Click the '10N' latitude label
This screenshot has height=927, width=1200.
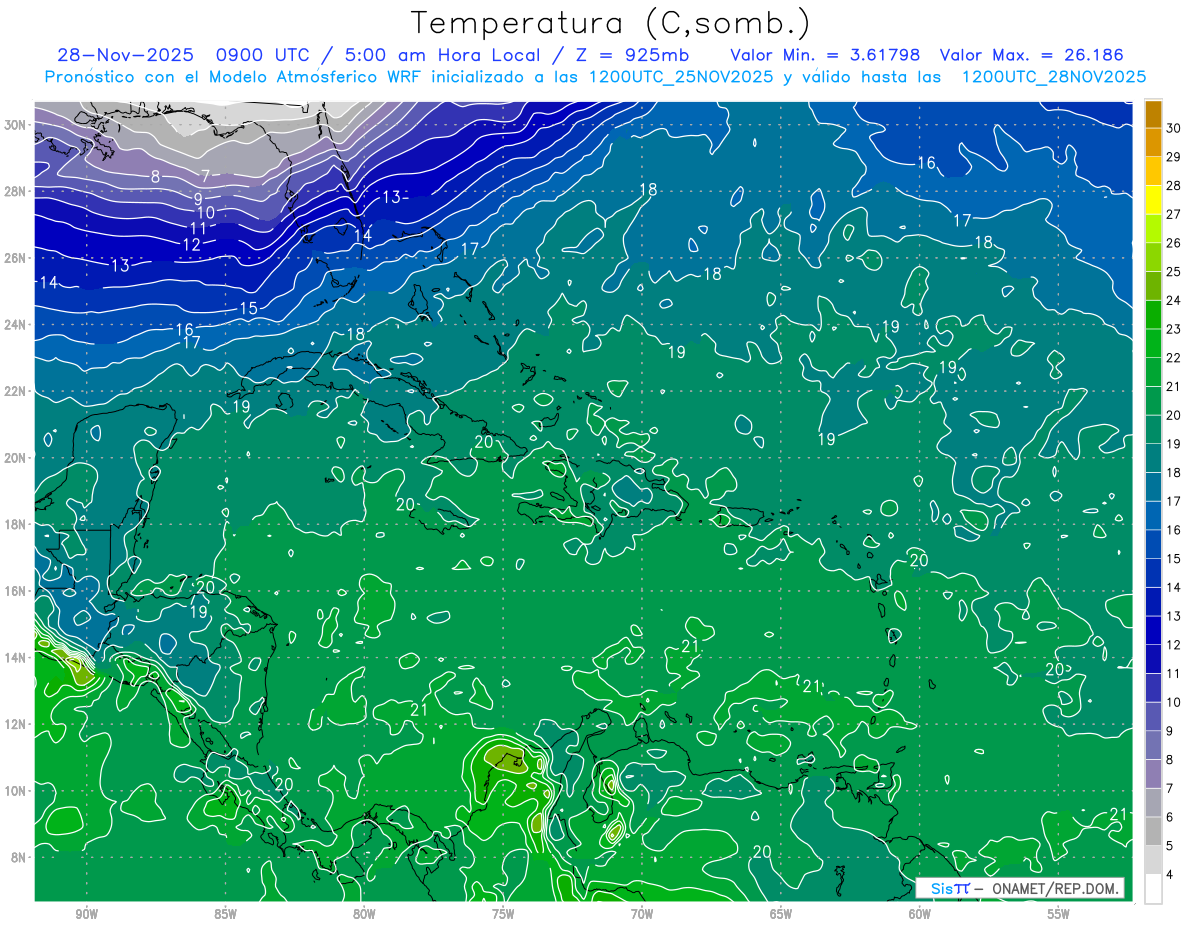(17, 791)
